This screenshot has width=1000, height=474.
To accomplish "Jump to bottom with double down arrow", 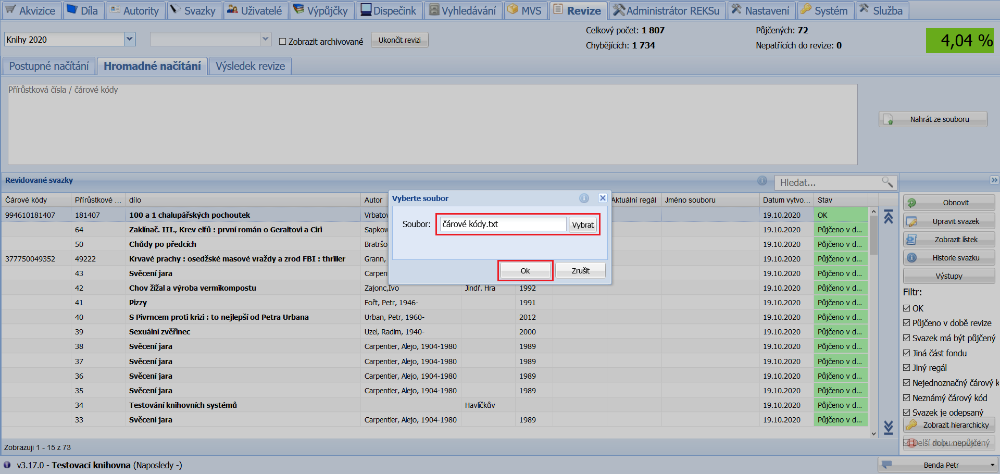I will point(887,428).
